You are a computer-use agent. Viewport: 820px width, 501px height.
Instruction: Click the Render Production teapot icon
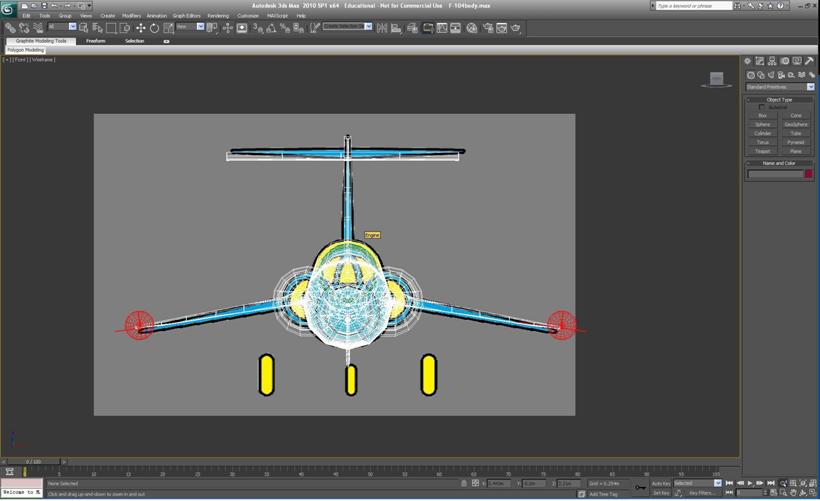tap(516, 28)
